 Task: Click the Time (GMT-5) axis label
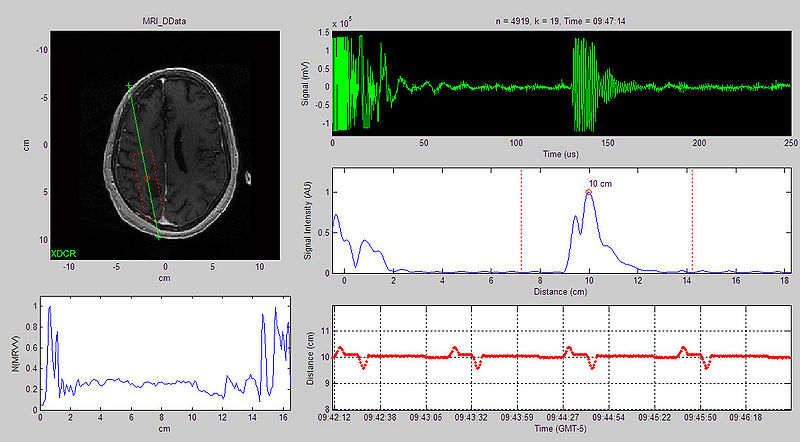pos(561,428)
